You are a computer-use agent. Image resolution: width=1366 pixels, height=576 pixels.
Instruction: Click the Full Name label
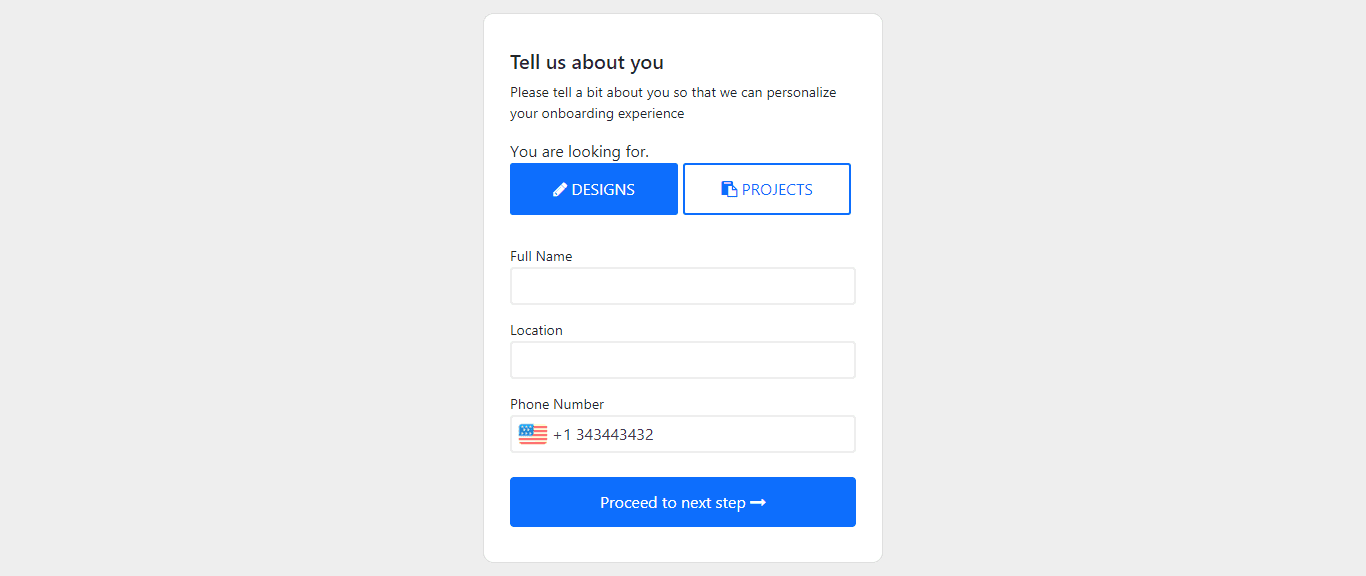tap(541, 256)
